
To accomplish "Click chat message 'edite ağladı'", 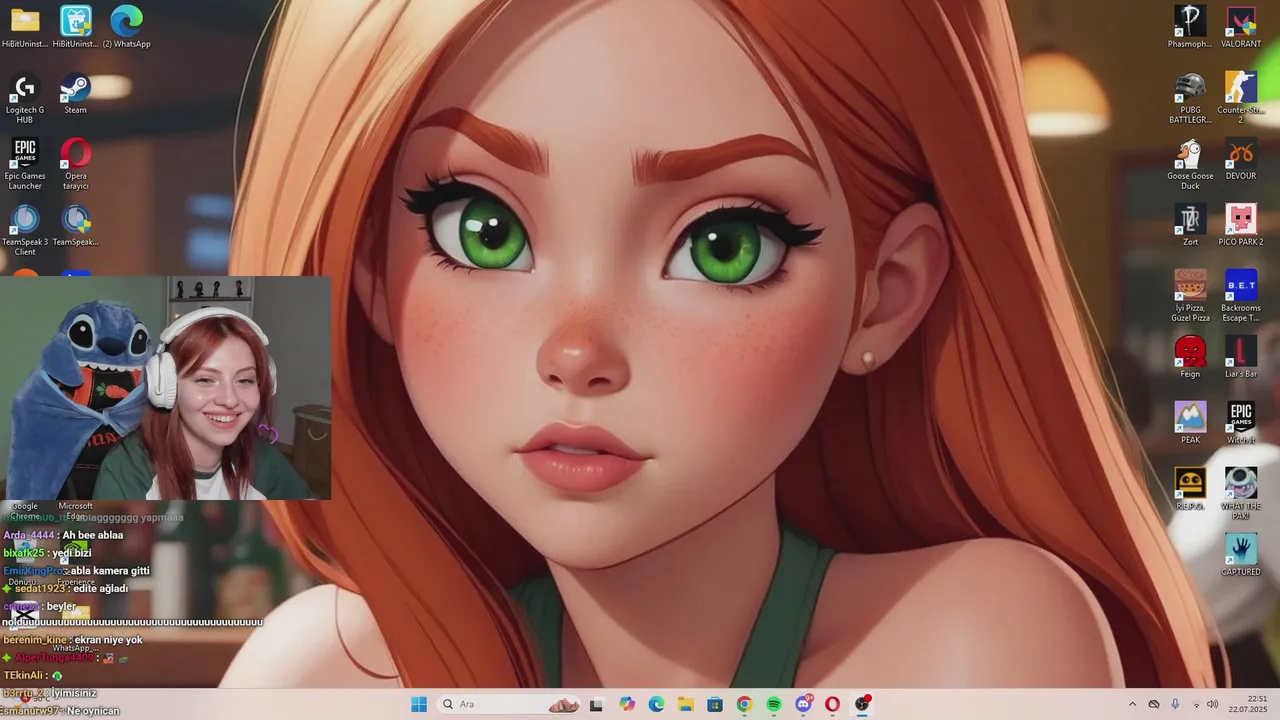I will click(100, 589).
